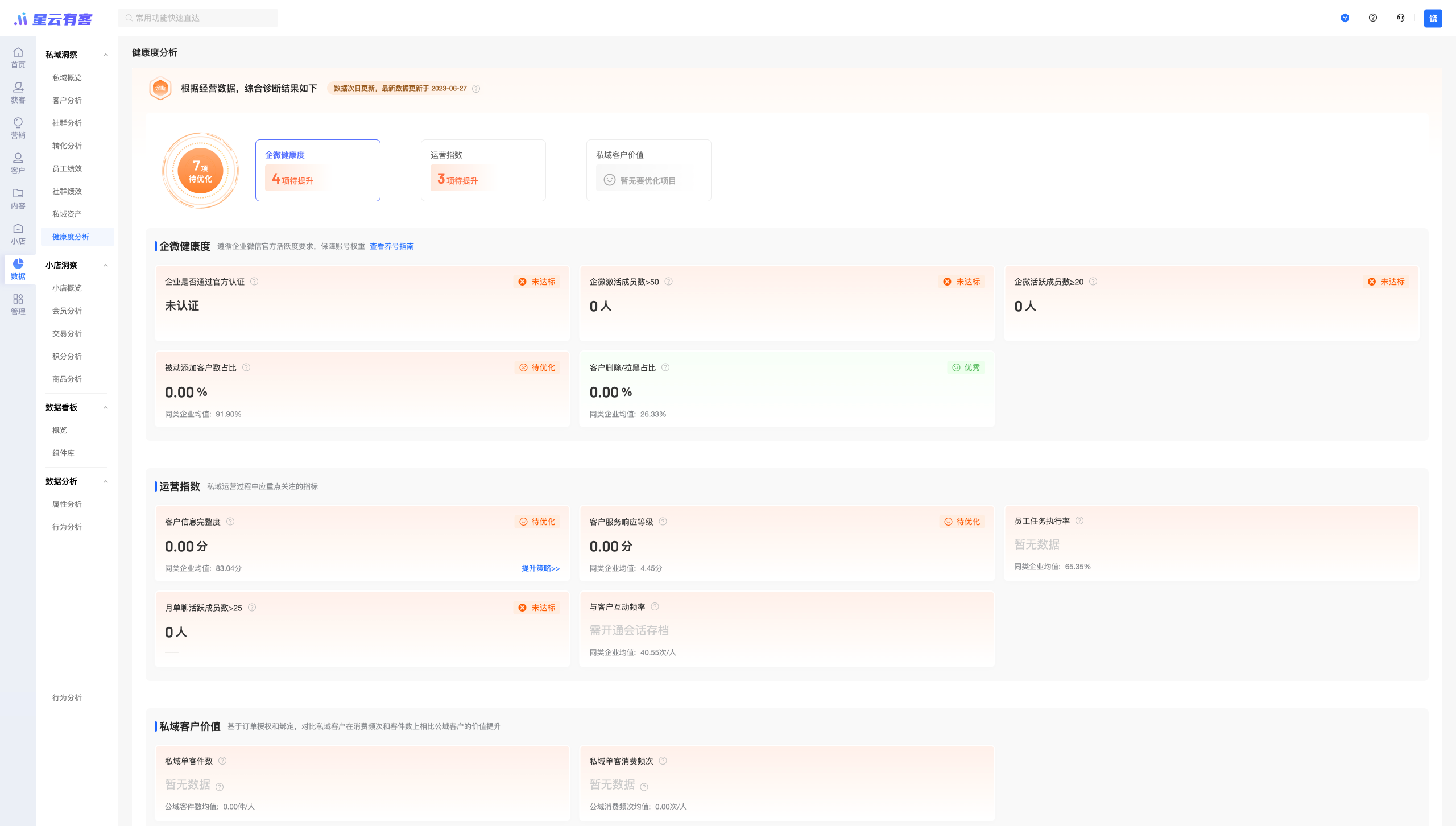Collapse the 私域洞察 menu group
The height and width of the screenshot is (826, 1456).
click(x=106, y=55)
